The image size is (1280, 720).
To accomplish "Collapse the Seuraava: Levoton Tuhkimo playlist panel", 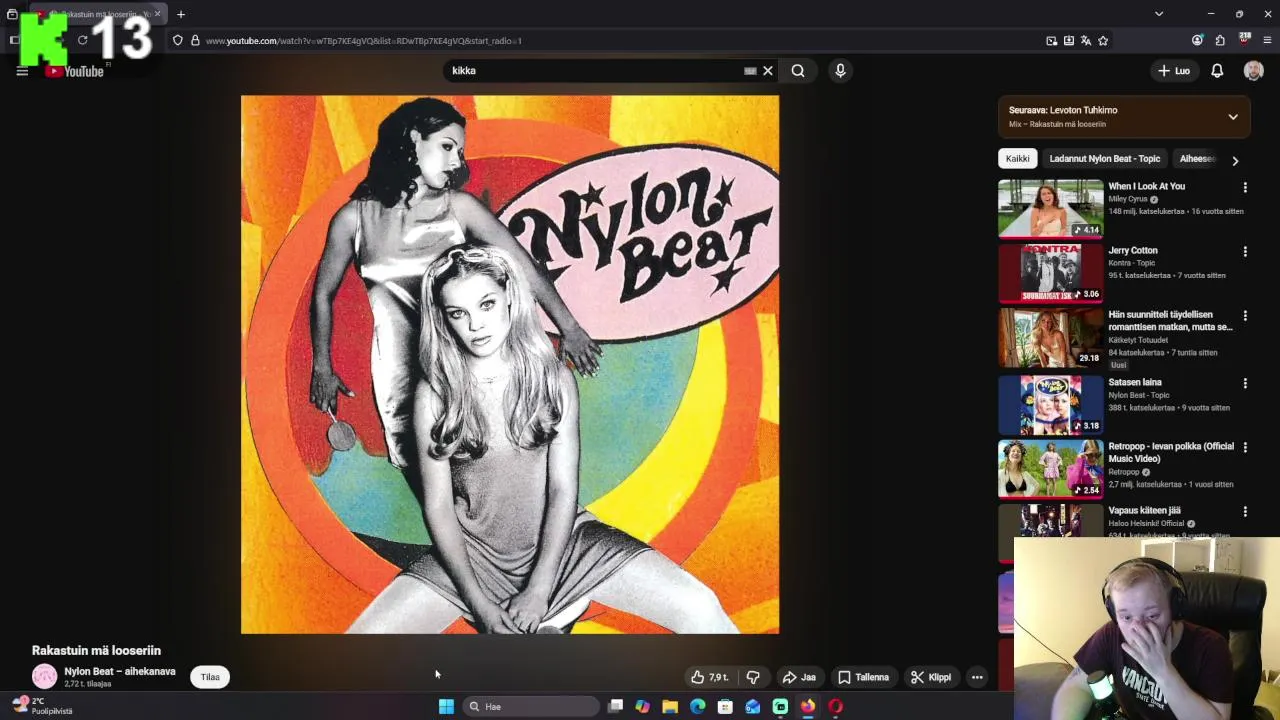I will pyautogui.click(x=1233, y=117).
